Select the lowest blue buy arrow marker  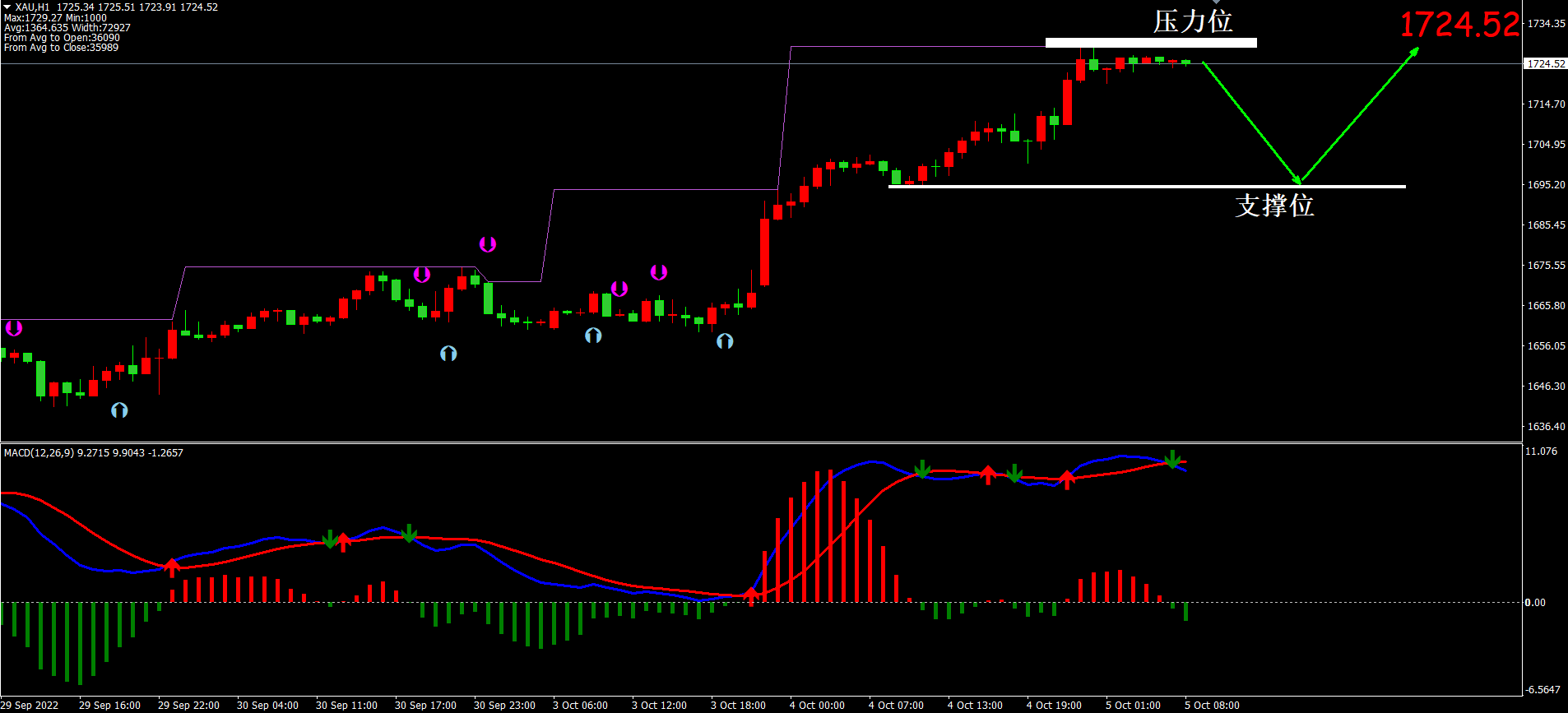pos(119,410)
